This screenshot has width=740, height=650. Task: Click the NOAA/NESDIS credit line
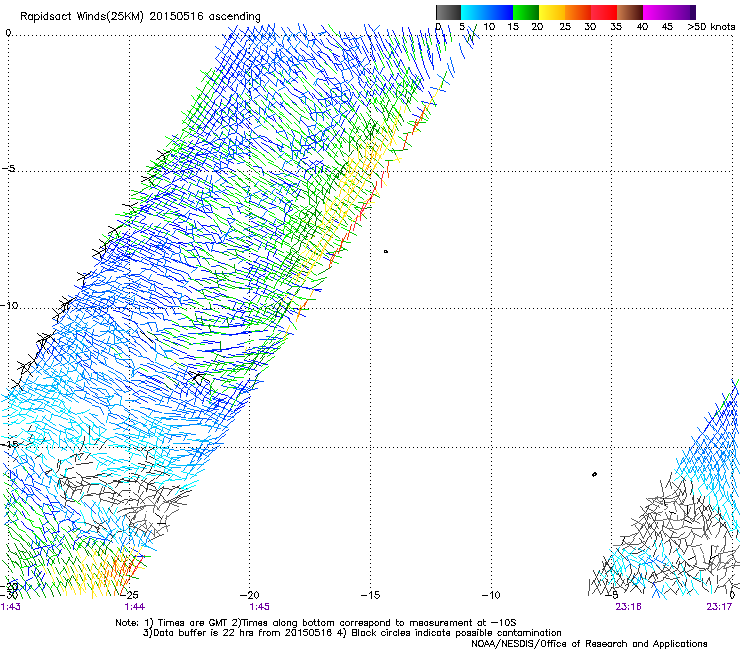pyautogui.click(x=589, y=644)
